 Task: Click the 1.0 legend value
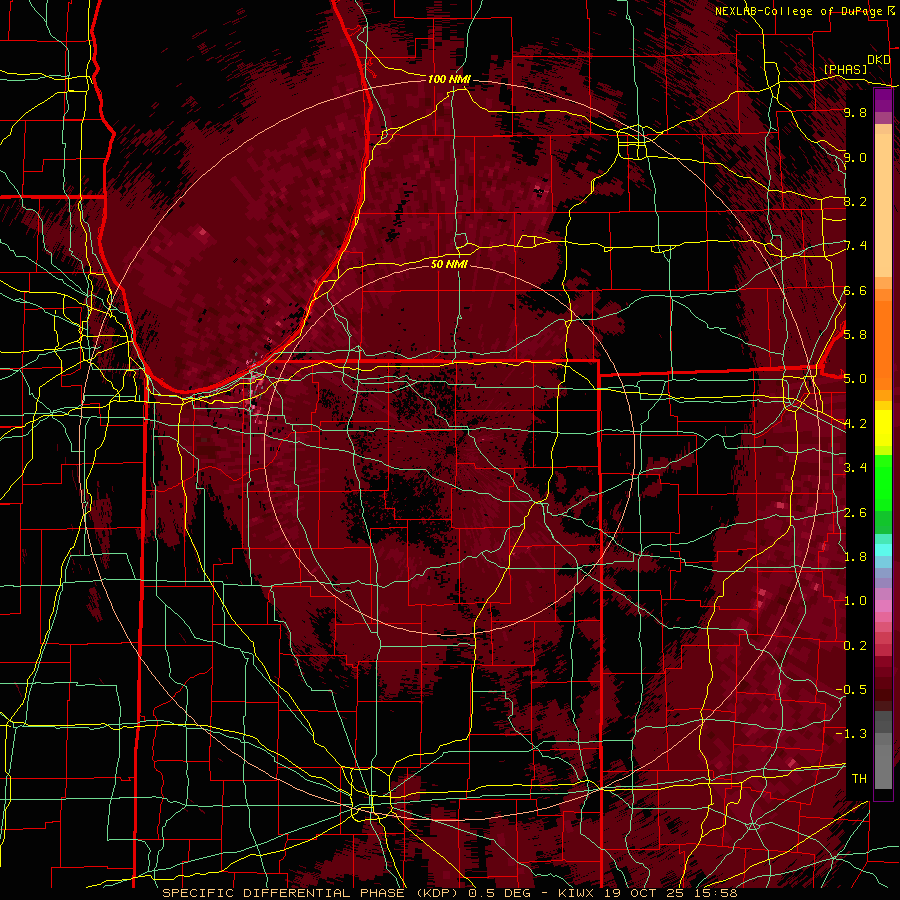click(x=855, y=601)
